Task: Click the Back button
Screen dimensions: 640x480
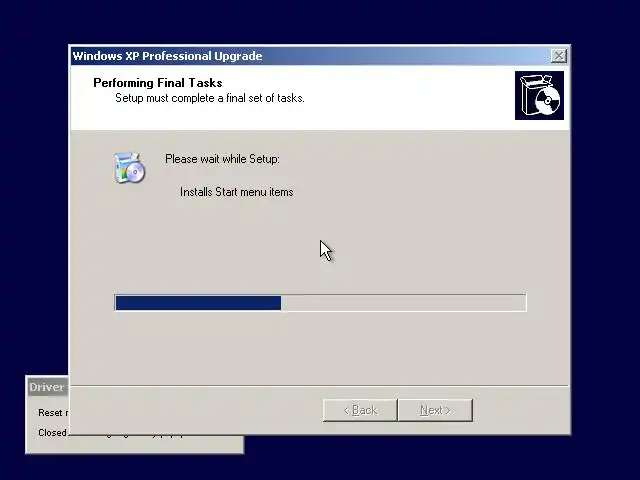Action: (360, 410)
